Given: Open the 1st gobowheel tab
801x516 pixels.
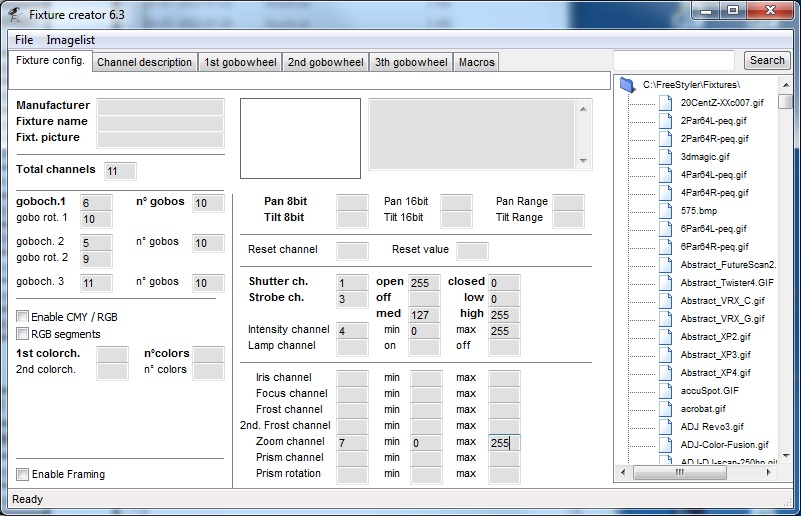Looking at the screenshot, I should click(239, 62).
